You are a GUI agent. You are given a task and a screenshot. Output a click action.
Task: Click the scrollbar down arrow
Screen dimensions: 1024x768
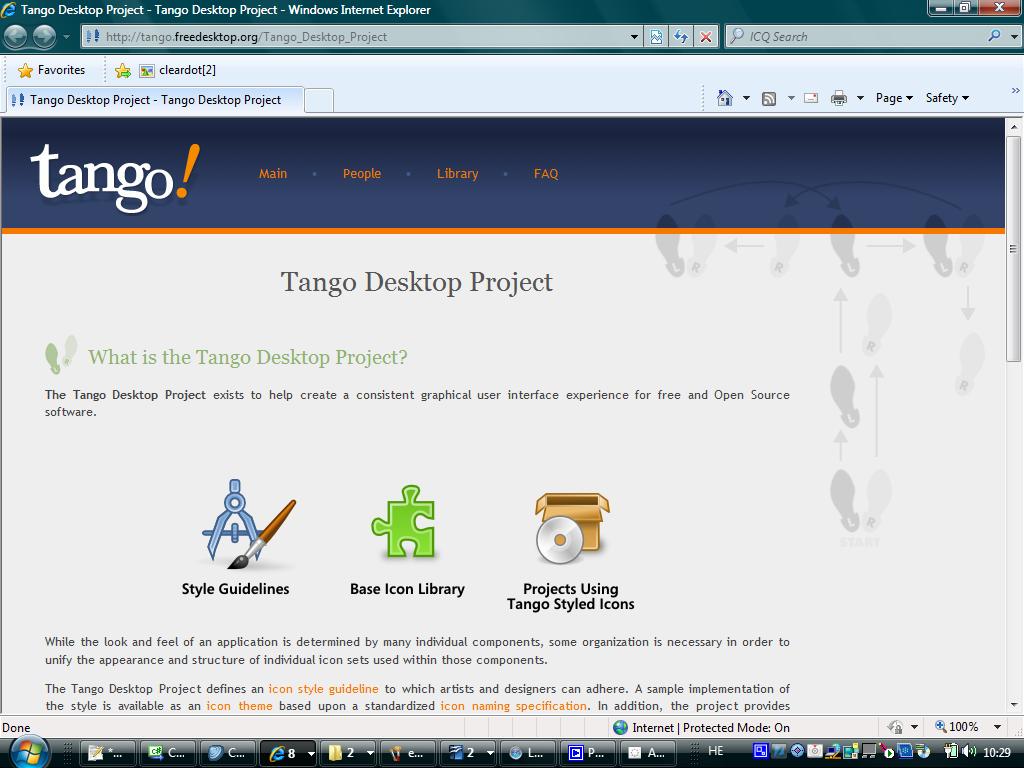point(1014,705)
